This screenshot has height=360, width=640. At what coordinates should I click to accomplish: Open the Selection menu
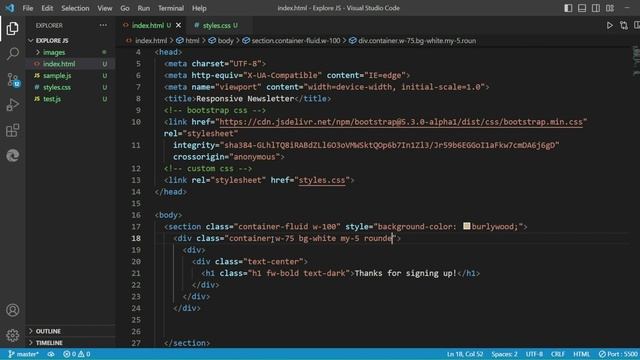pyautogui.click(x=75, y=8)
